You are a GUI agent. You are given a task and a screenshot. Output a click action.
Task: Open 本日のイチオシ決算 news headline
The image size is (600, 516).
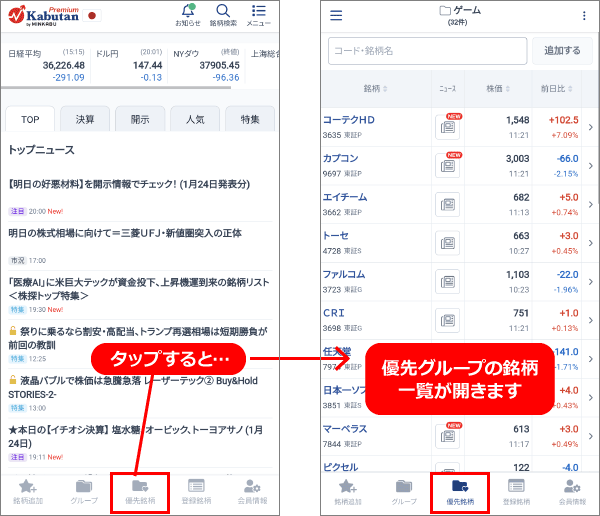[136, 436]
